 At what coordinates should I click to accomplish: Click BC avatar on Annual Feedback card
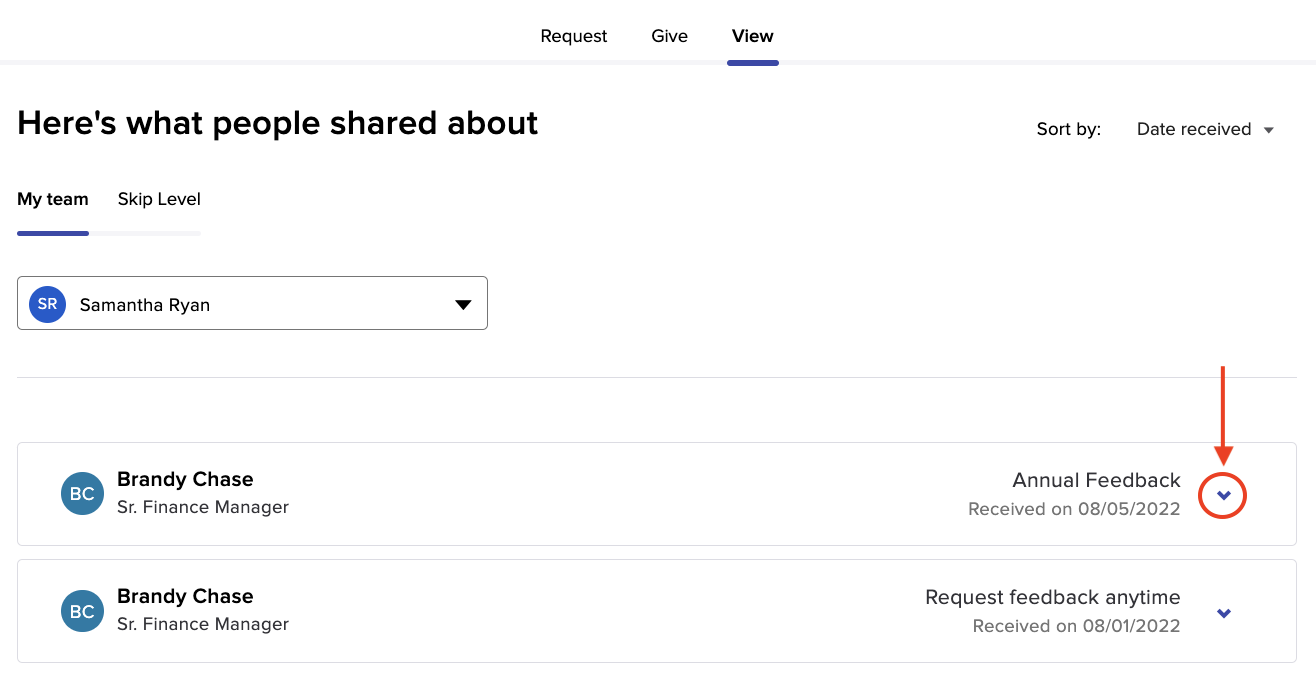(x=82, y=494)
